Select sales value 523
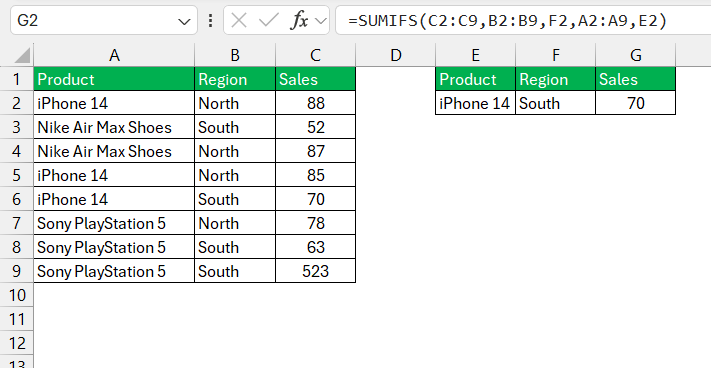711x368 pixels. coord(316,271)
